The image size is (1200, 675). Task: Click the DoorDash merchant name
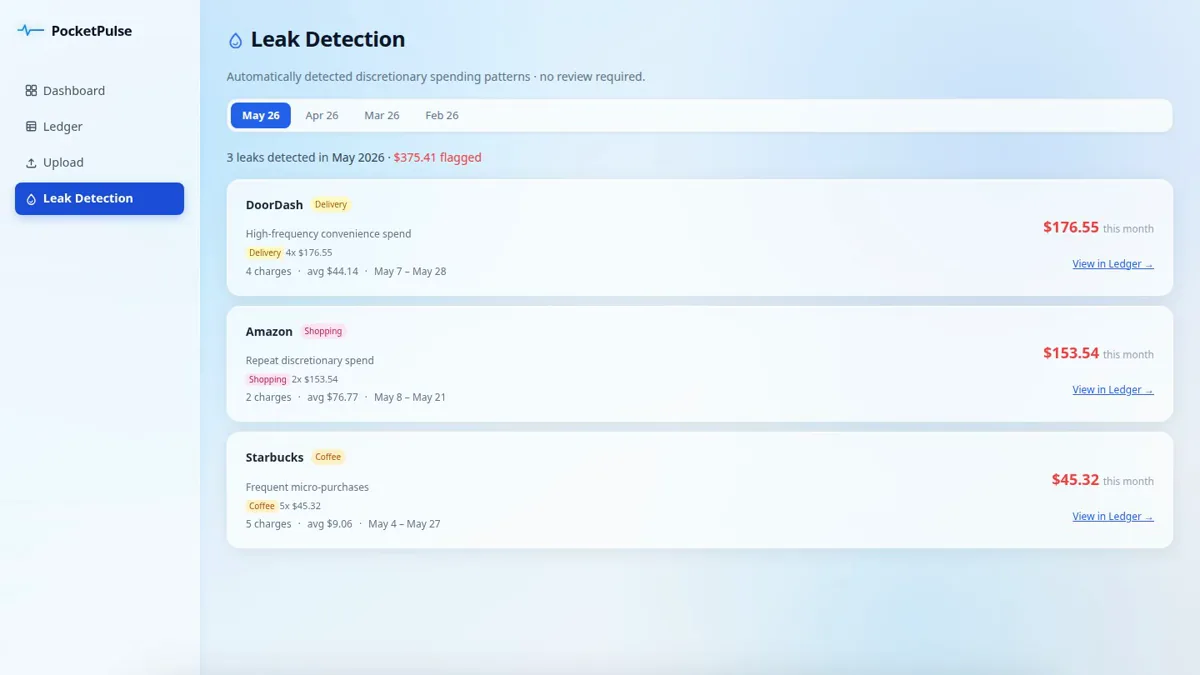click(x=274, y=205)
